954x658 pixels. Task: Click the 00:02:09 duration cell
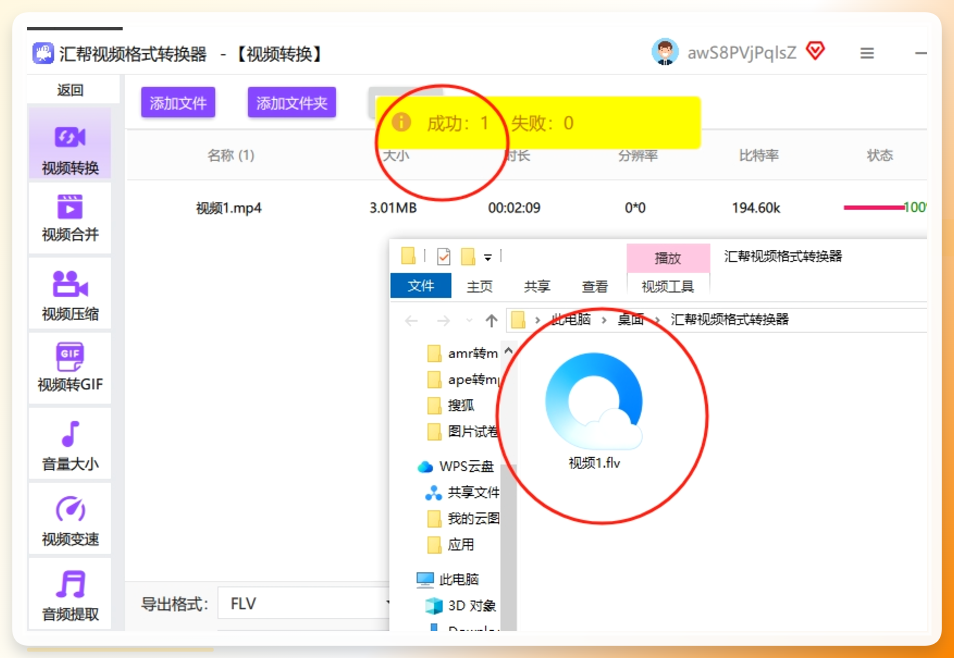tap(514, 208)
